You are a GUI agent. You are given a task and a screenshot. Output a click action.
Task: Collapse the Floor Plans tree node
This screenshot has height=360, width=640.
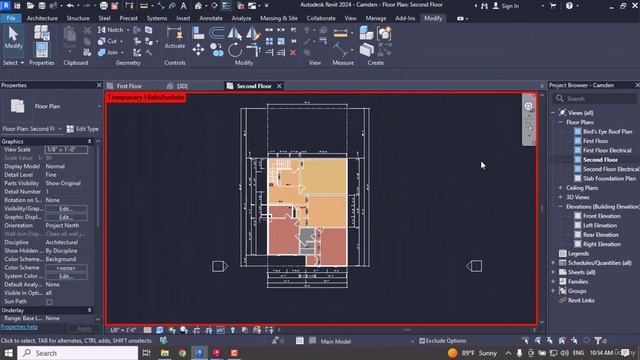(x=560, y=122)
